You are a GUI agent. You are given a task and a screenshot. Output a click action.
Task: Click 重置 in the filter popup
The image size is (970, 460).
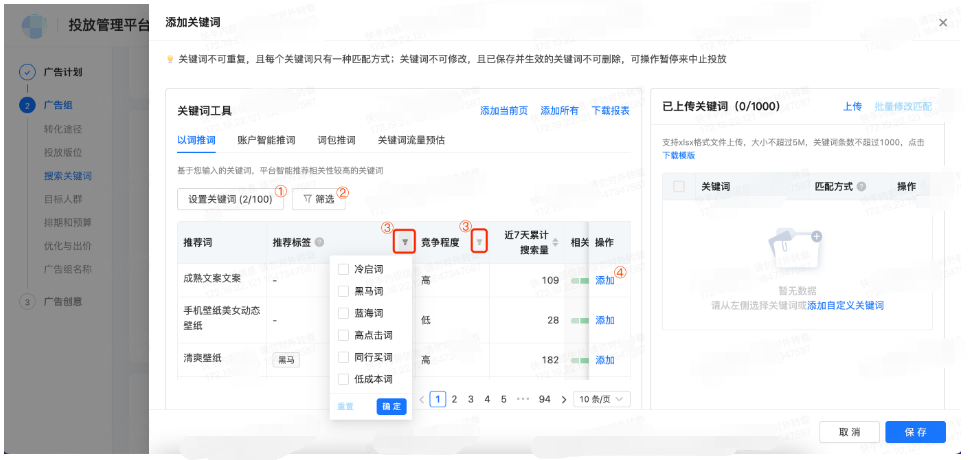[345, 407]
